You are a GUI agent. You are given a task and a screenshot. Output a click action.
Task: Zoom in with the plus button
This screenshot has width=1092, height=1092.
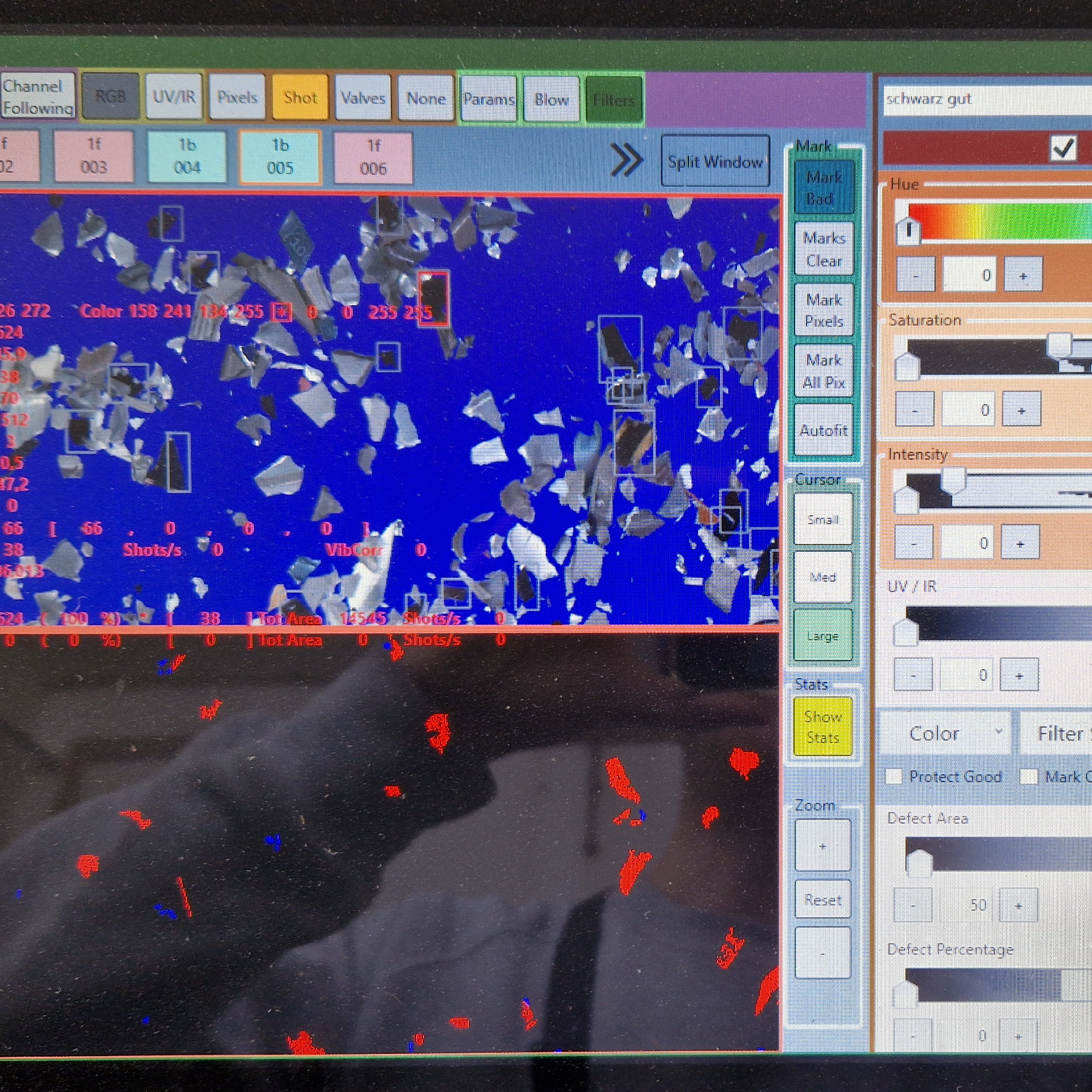823,845
